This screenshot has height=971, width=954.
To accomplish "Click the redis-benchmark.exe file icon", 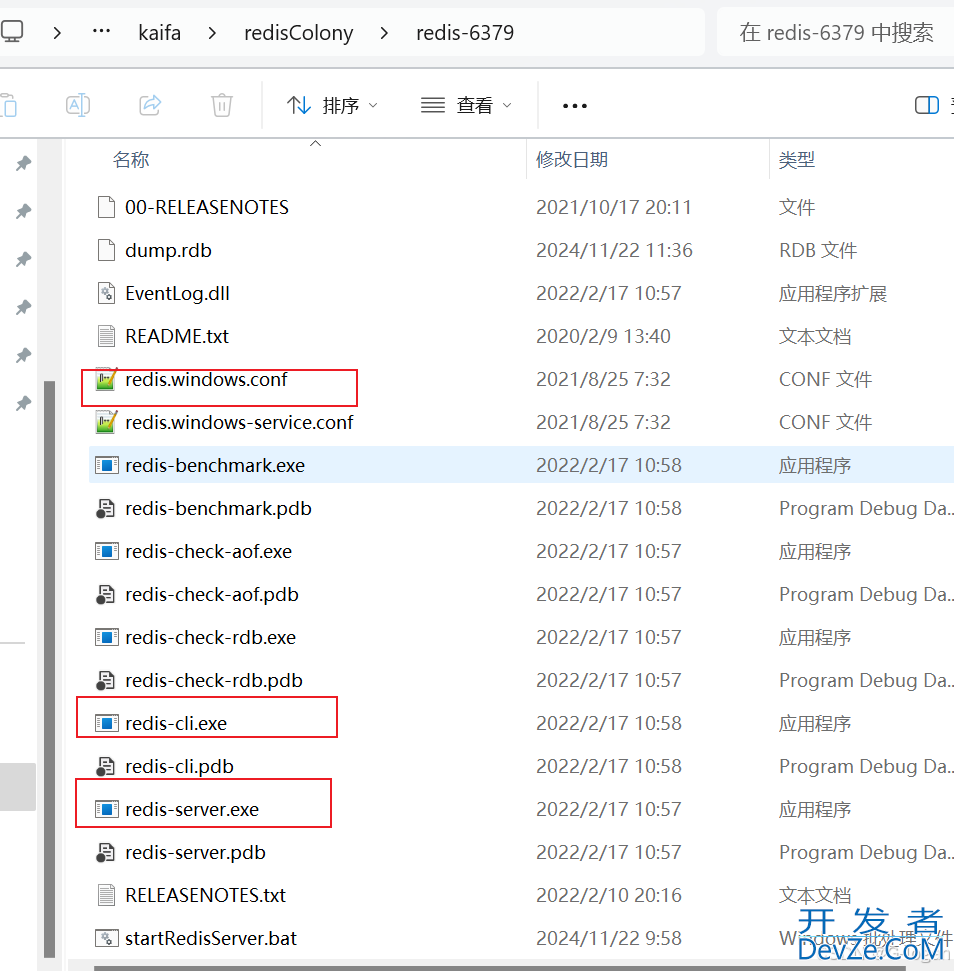I will point(106,465).
